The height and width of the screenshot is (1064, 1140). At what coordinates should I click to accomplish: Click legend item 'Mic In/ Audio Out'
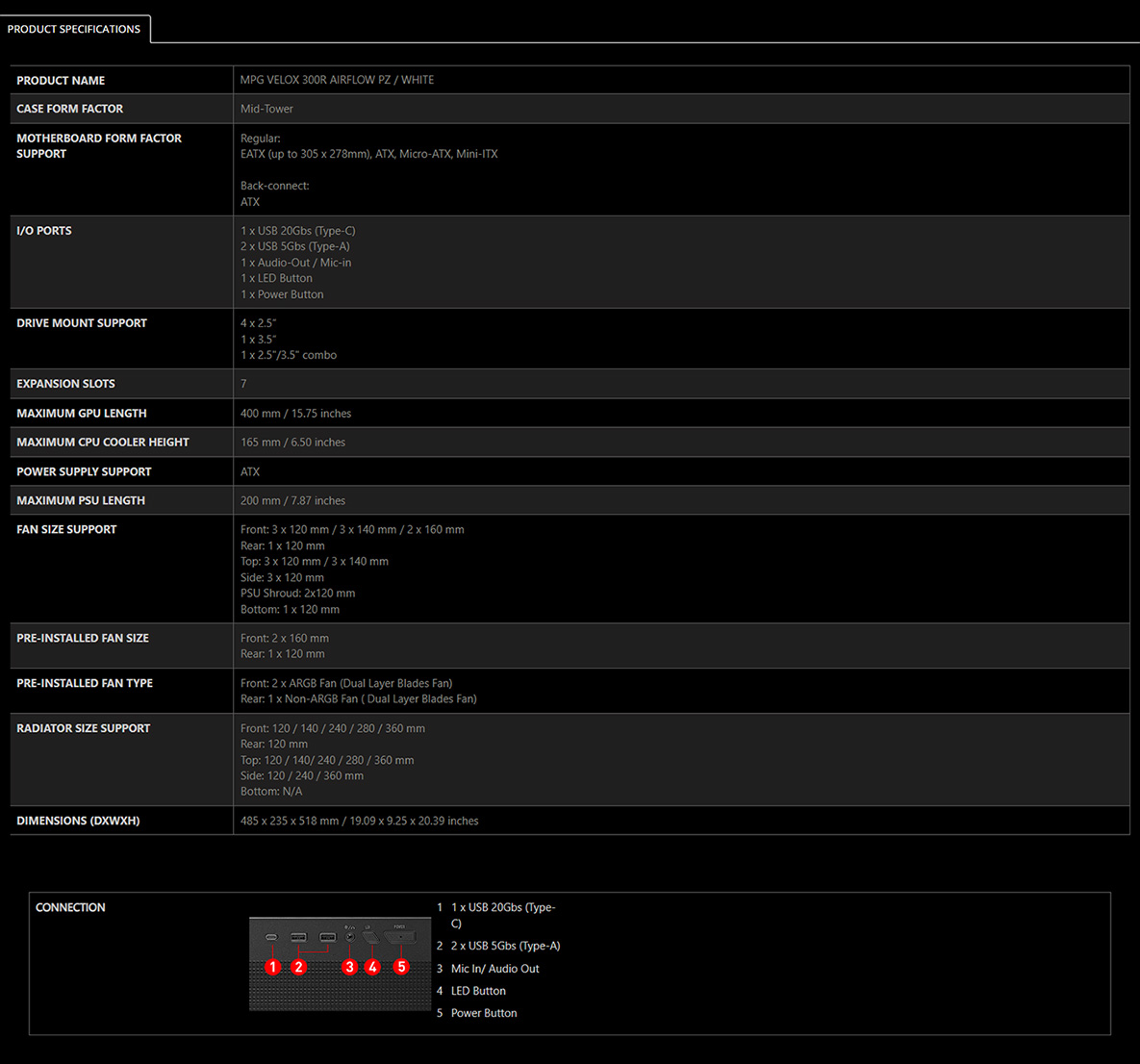point(495,969)
